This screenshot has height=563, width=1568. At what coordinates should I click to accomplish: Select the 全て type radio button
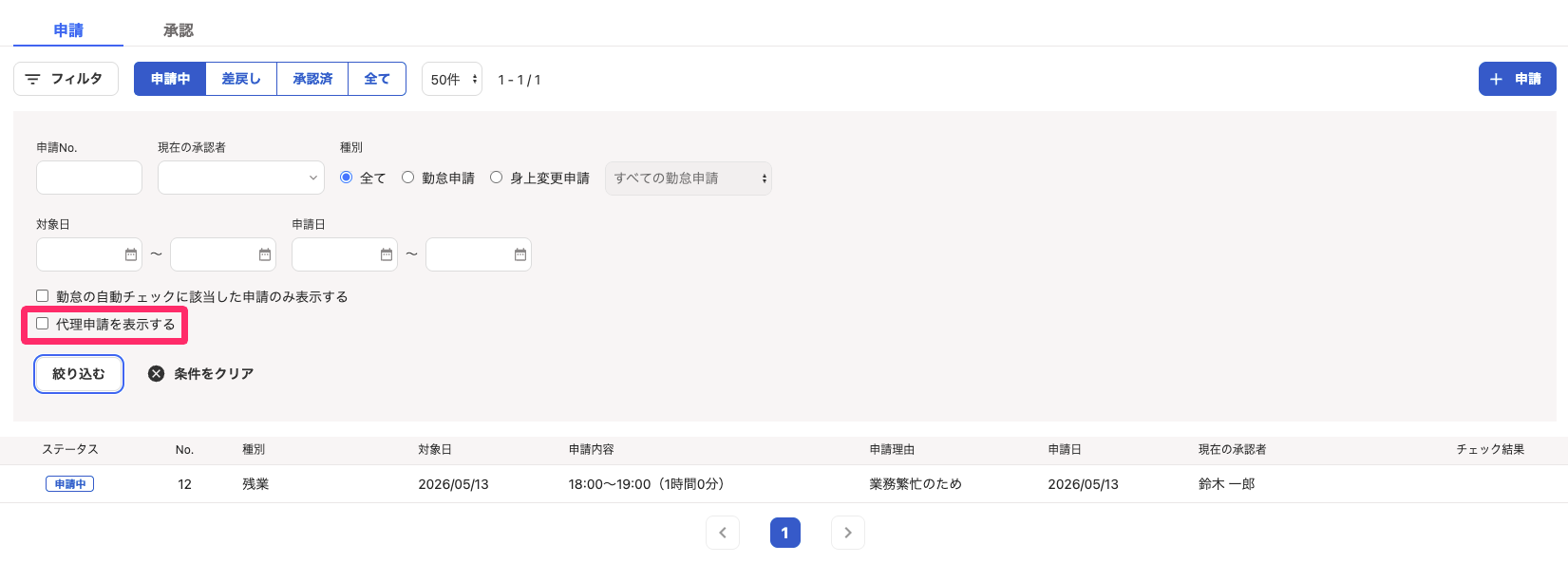346,178
